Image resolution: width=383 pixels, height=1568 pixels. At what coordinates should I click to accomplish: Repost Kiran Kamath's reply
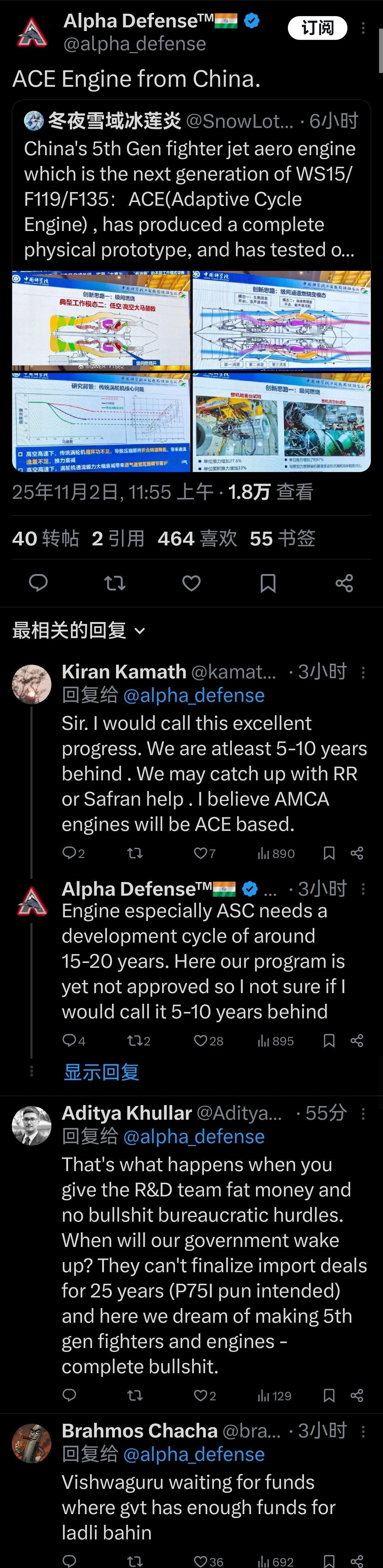[x=134, y=853]
